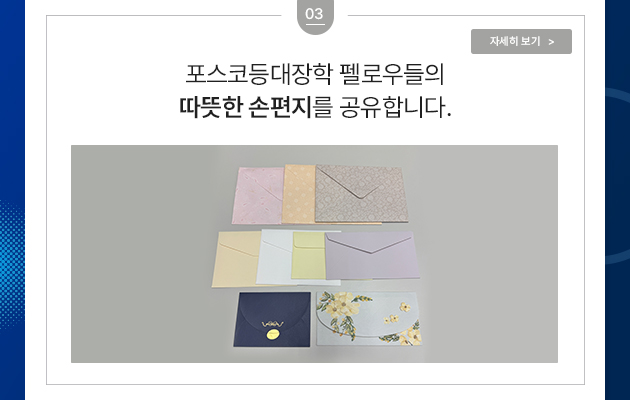630x400 pixels.
Task: Click the gold seal sticker on navy envelope
Action: point(273,334)
